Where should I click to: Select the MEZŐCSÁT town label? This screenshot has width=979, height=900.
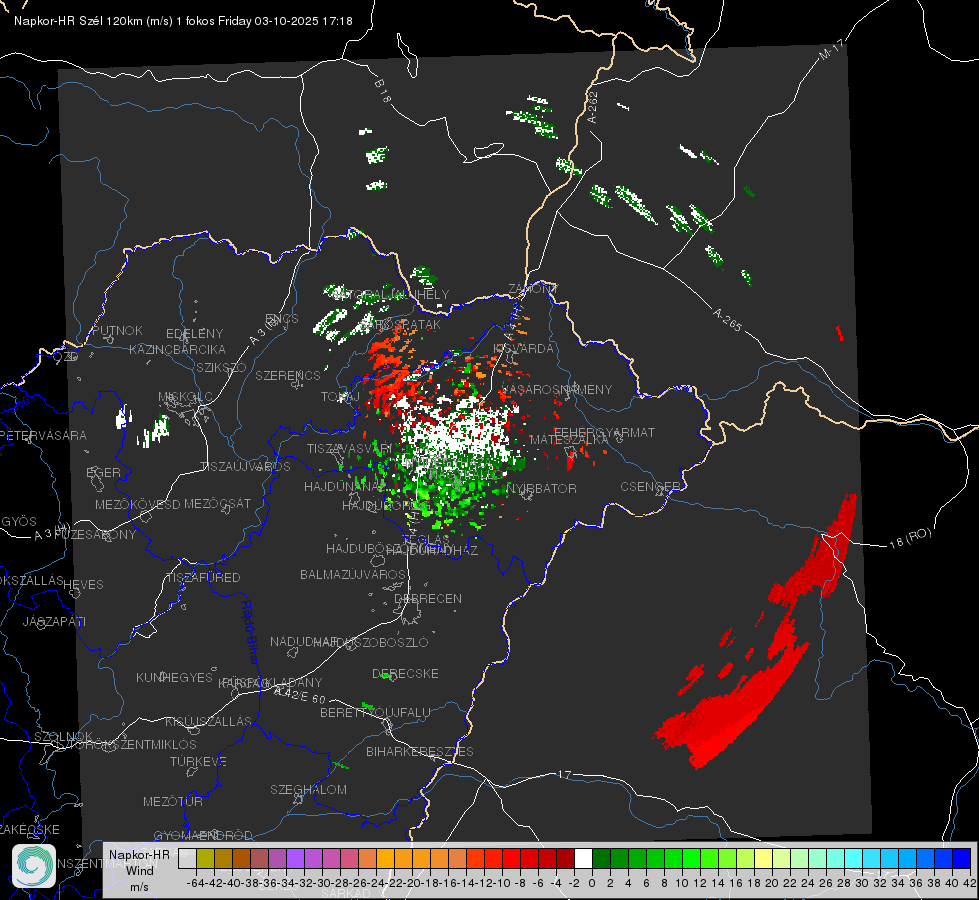[x=217, y=503]
